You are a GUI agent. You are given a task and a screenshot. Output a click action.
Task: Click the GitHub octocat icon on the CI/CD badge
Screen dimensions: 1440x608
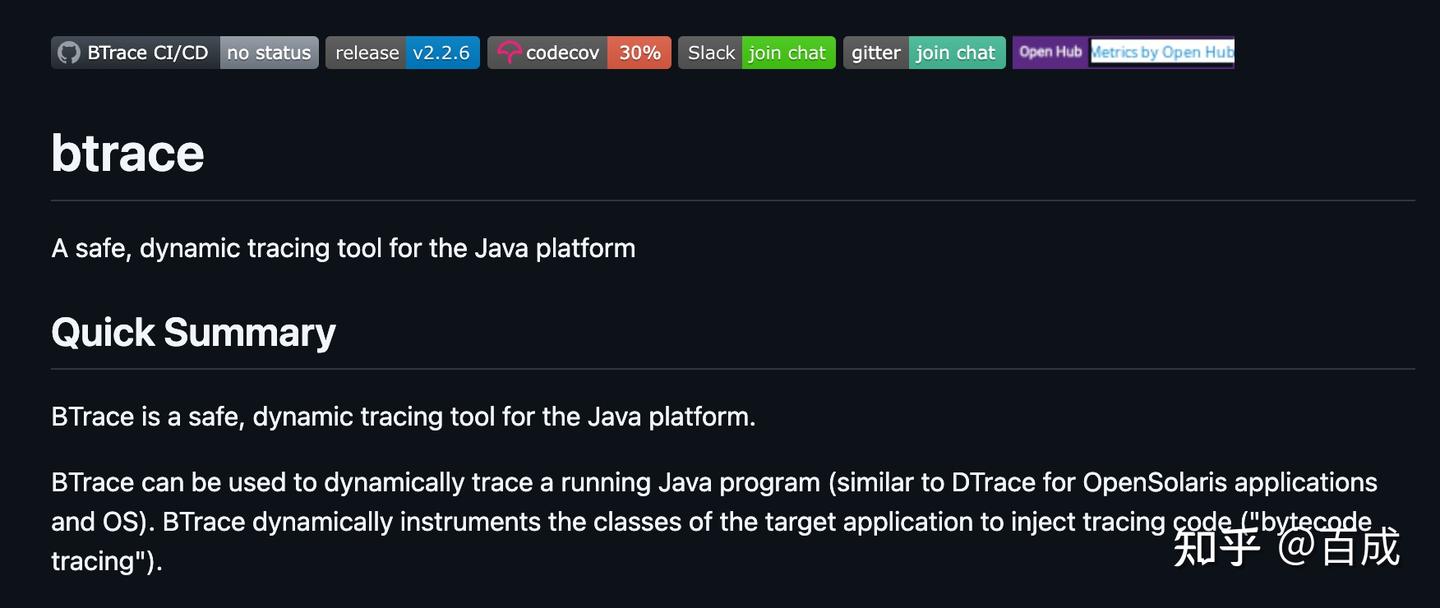68,52
